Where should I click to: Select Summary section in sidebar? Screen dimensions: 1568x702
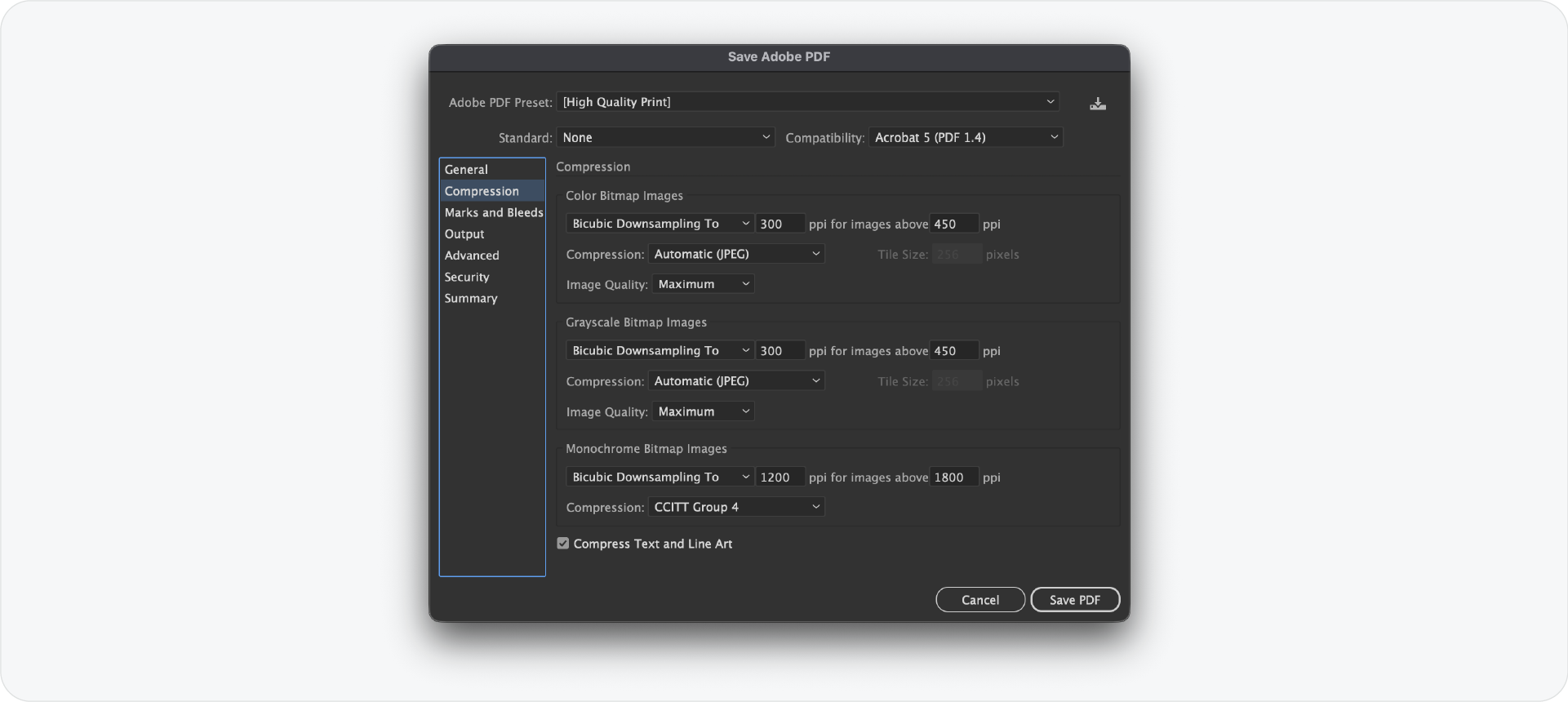(x=492, y=299)
